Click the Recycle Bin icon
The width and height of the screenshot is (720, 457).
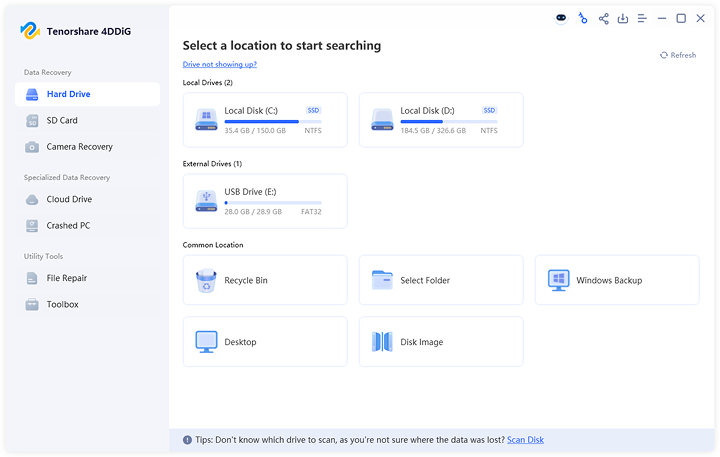(206, 281)
